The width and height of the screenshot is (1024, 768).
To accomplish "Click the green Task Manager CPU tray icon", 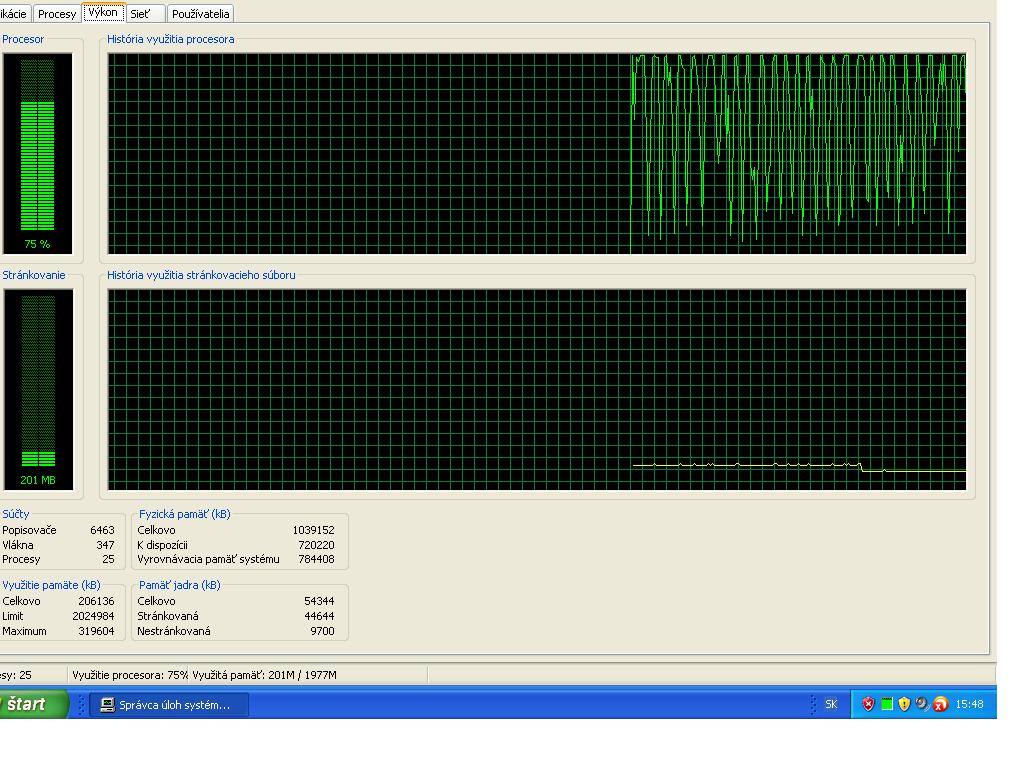I will 887,704.
